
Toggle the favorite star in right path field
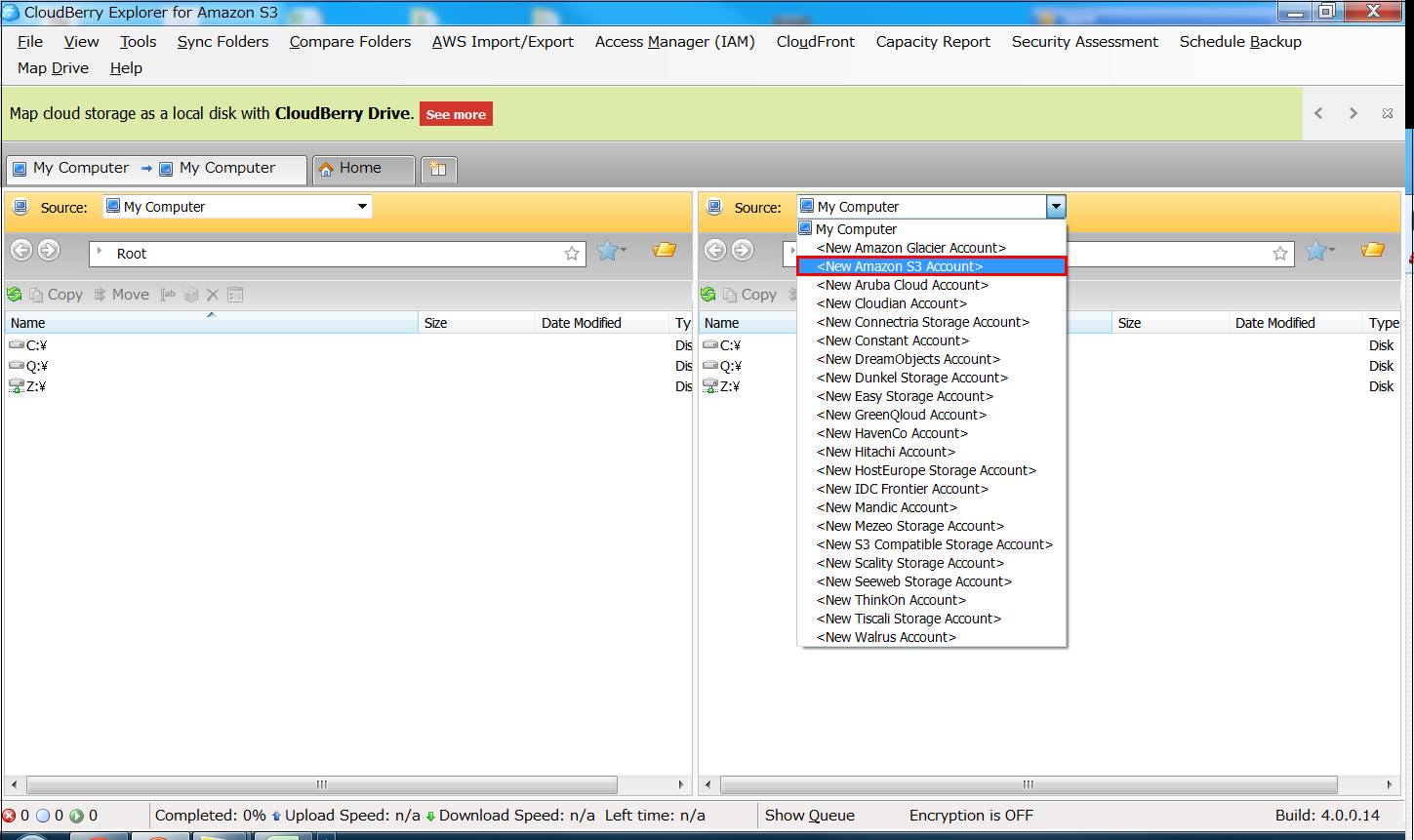click(1280, 254)
